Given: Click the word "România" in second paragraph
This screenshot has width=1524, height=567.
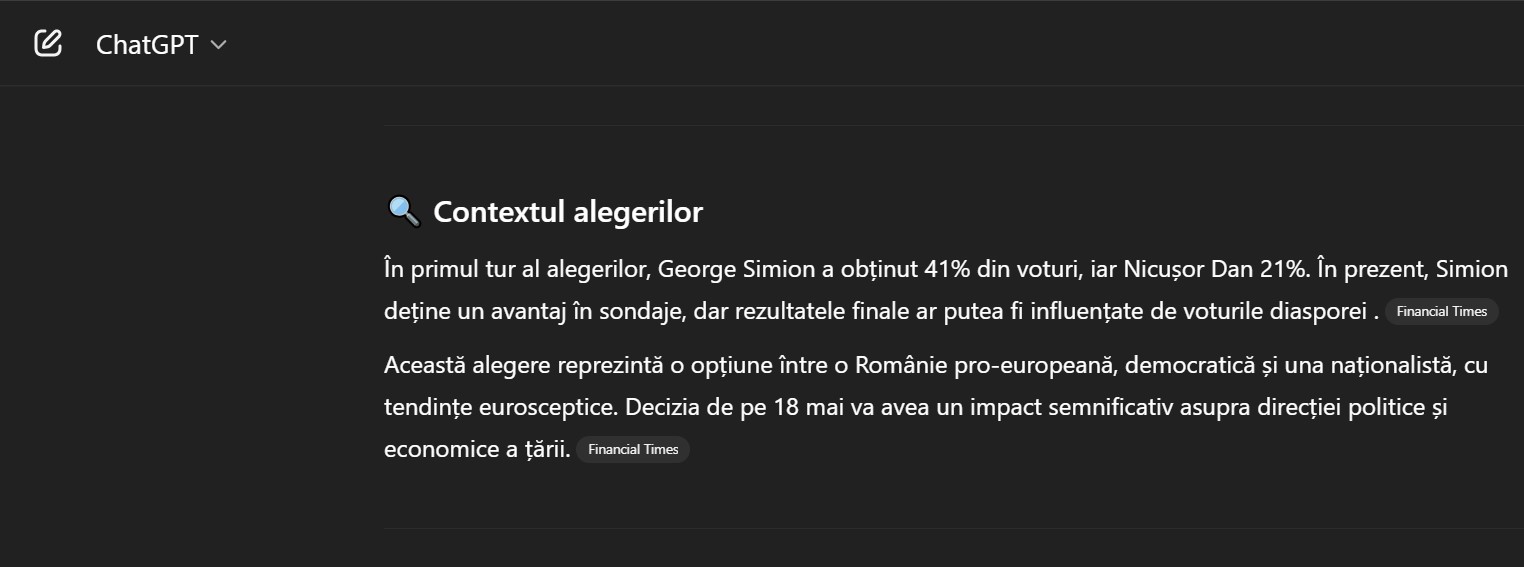Looking at the screenshot, I should point(899,365).
